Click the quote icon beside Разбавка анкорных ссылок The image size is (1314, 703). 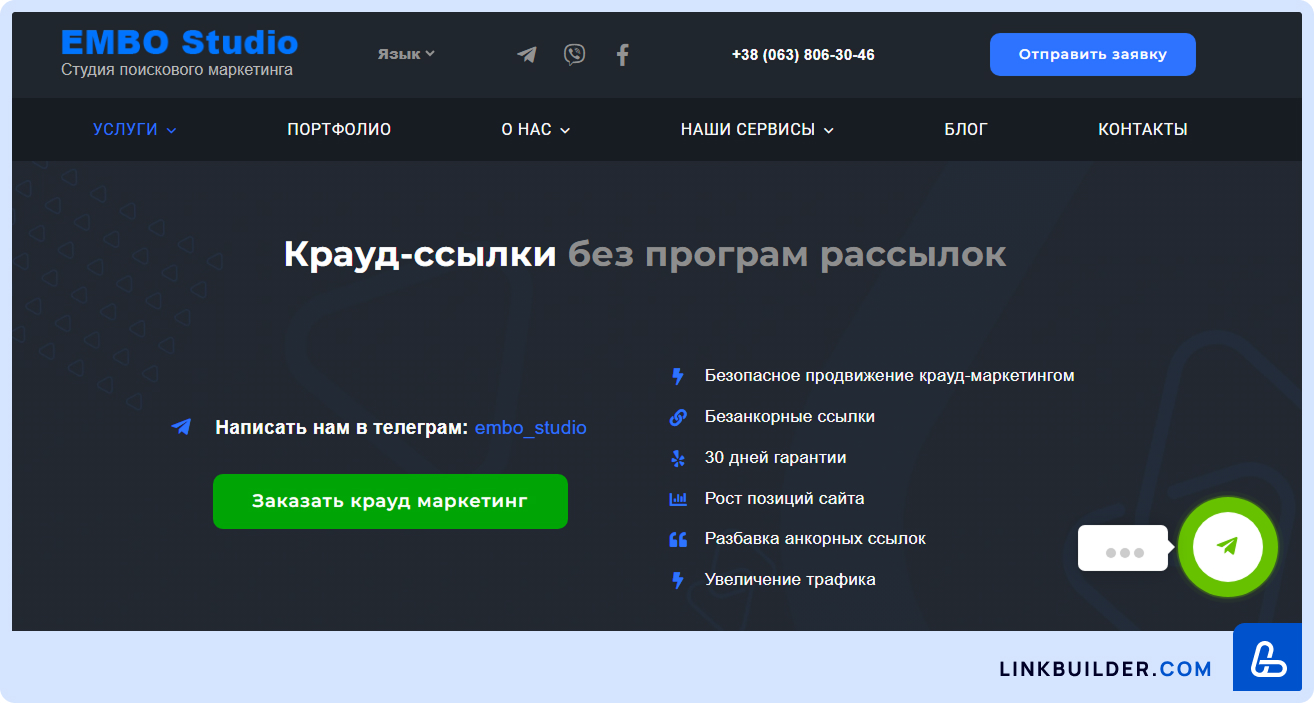tap(678, 539)
